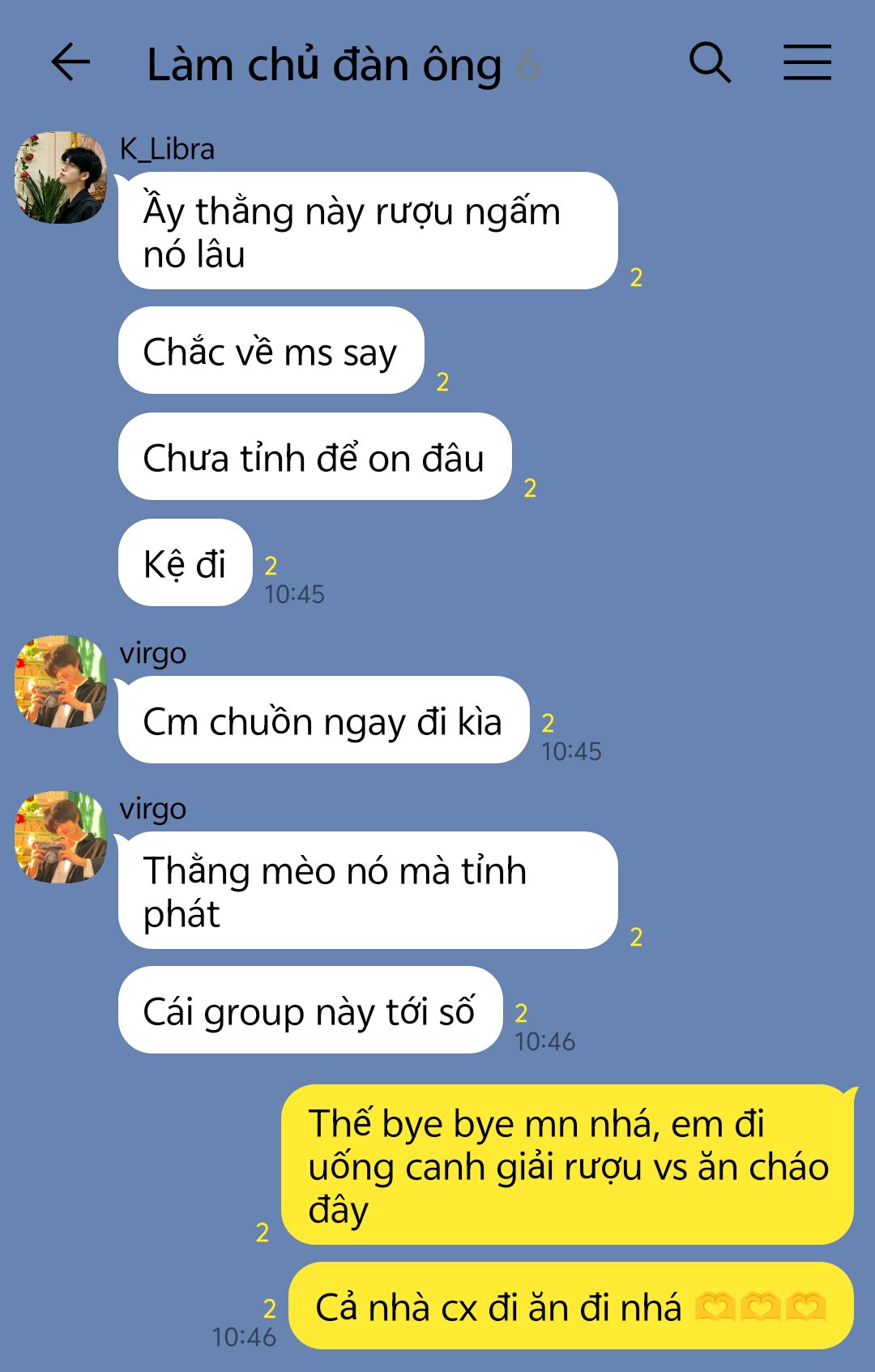
Task: Tap the yellow 'Cả nhà cx đi ăn' message
Action: point(571,1306)
